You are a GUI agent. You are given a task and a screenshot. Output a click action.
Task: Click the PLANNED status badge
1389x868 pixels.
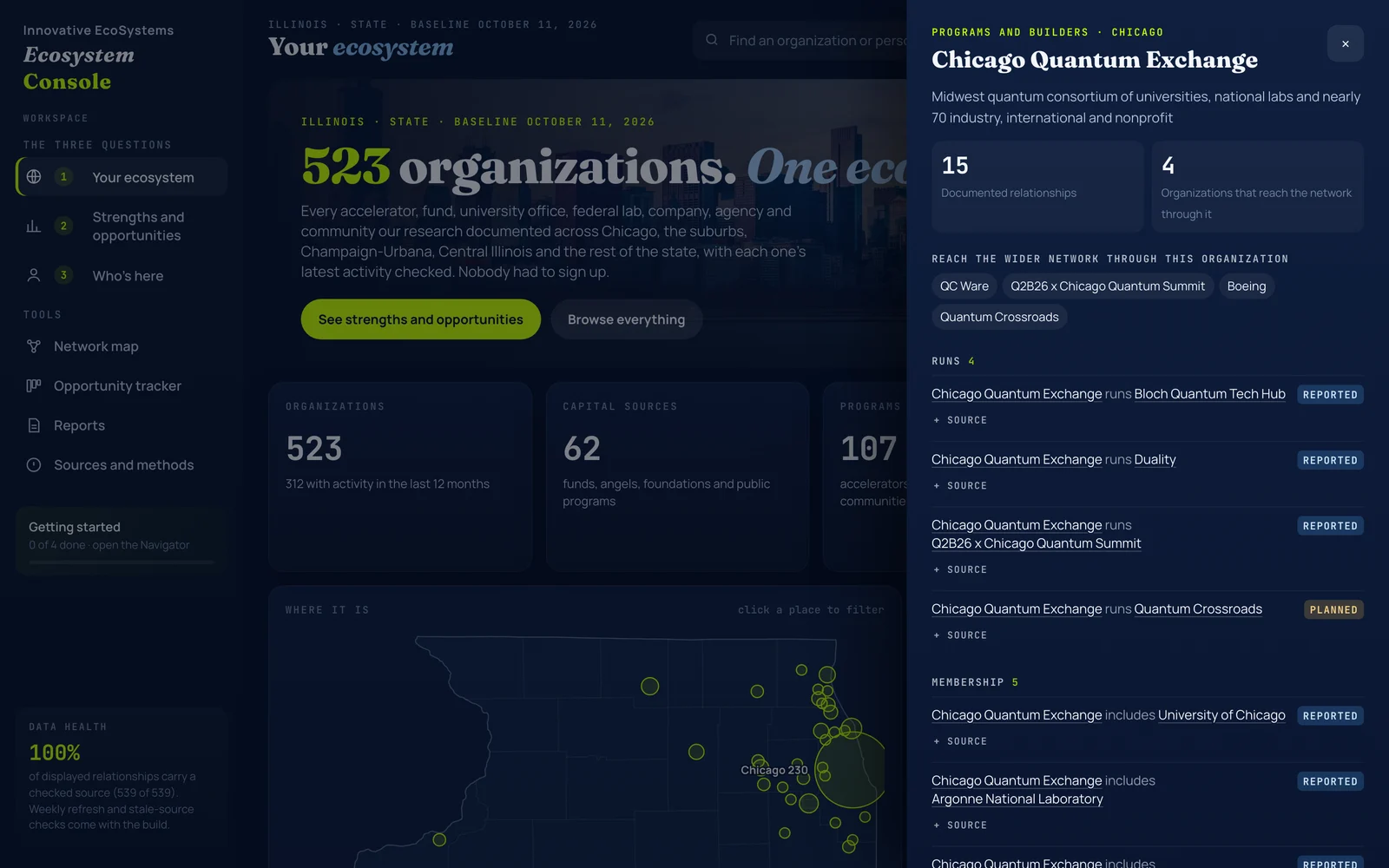click(x=1333, y=609)
